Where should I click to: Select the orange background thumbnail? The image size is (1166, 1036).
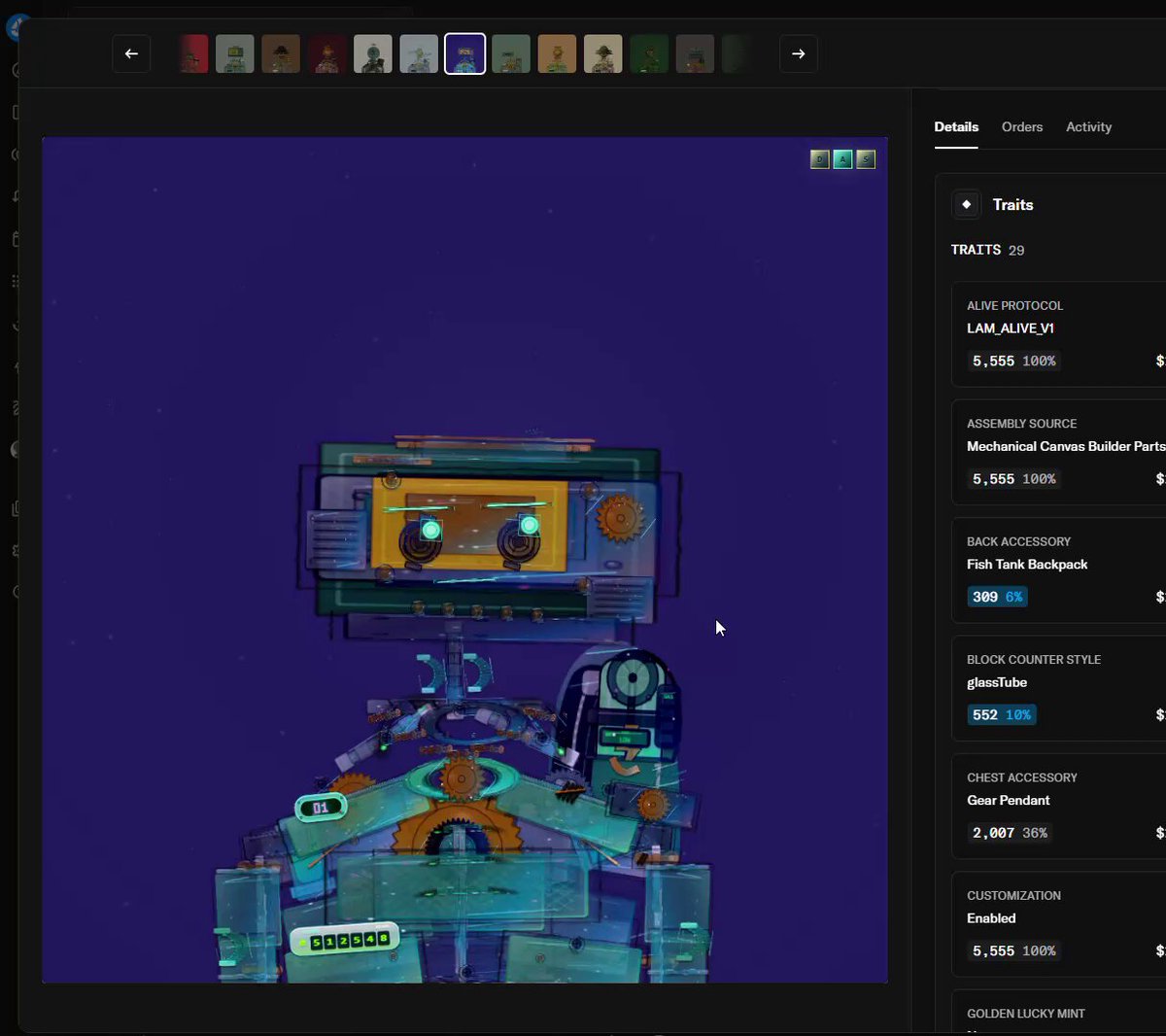pos(557,54)
